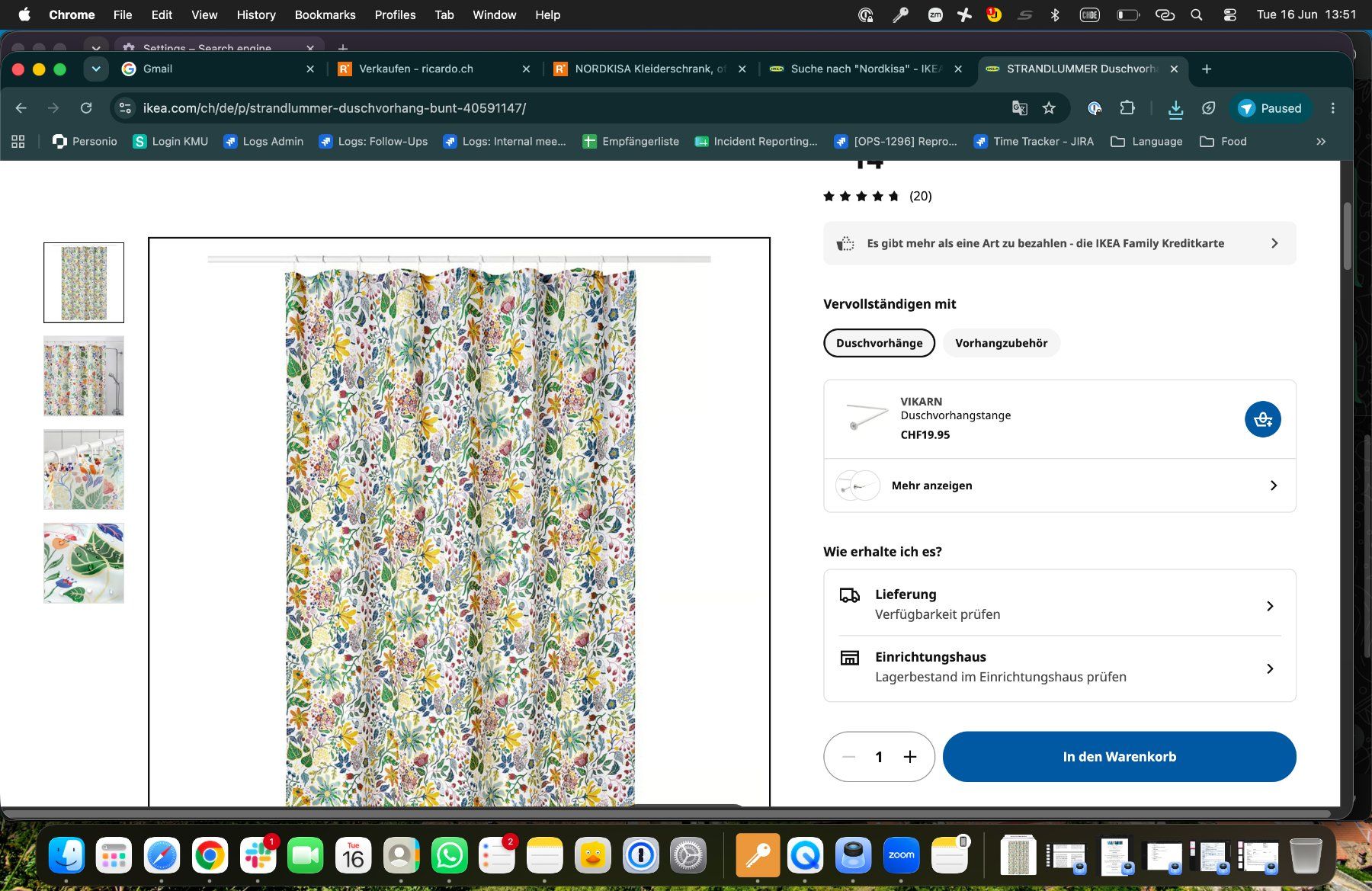
Task: Switch to Gmail tab
Action: [217, 69]
